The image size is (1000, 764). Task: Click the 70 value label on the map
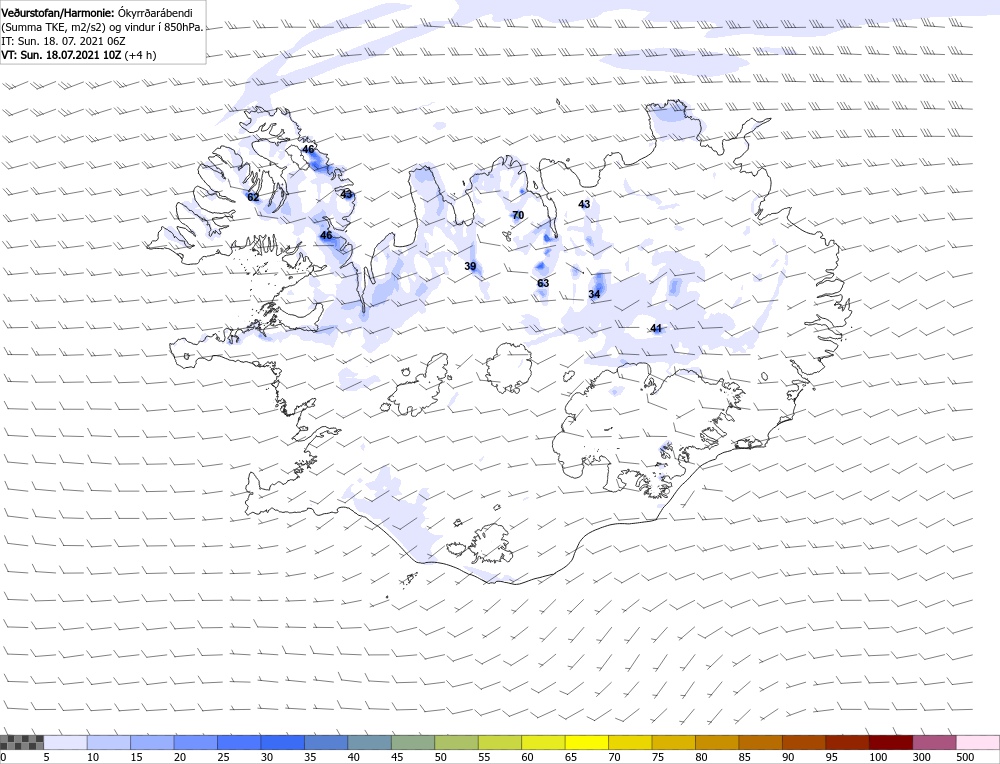pos(518,215)
